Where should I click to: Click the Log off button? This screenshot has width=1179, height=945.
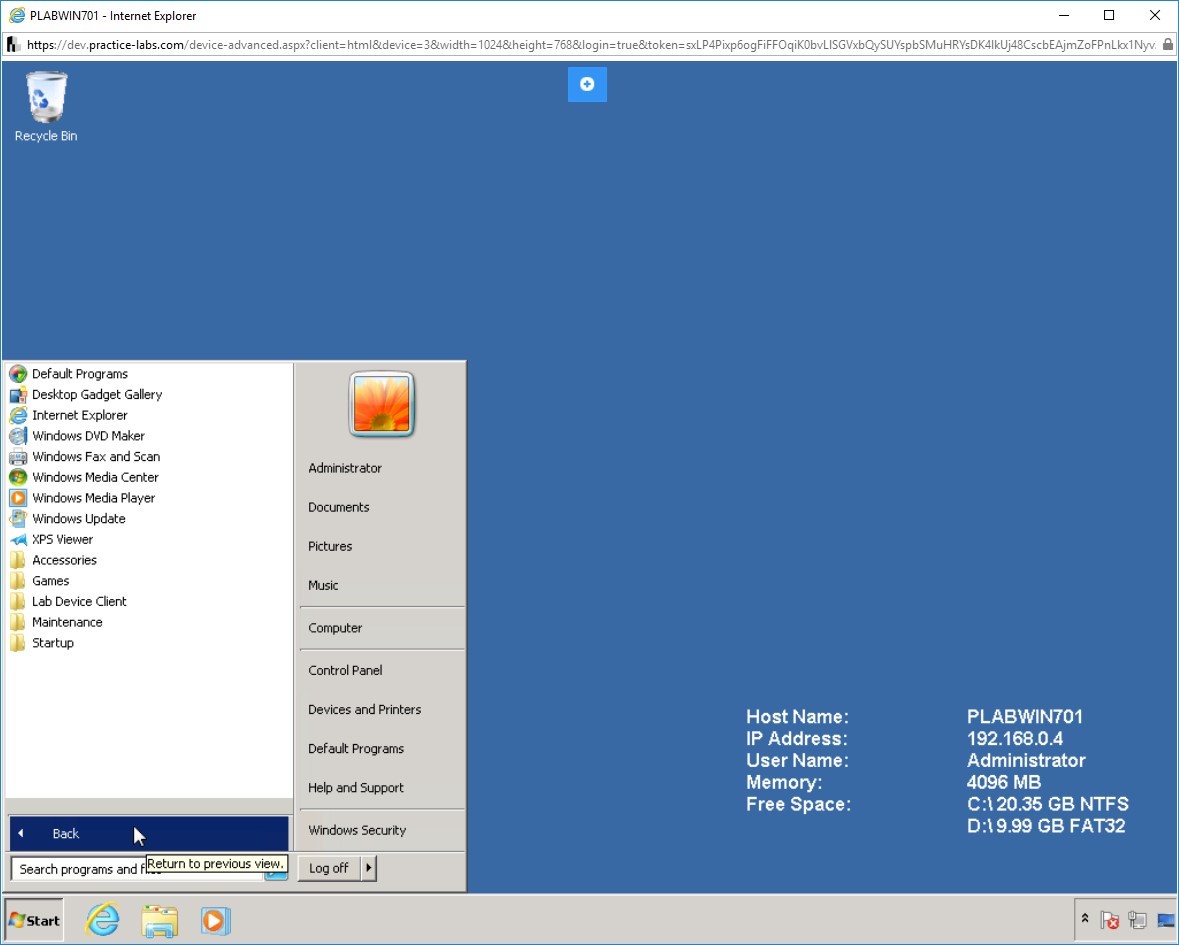[329, 868]
